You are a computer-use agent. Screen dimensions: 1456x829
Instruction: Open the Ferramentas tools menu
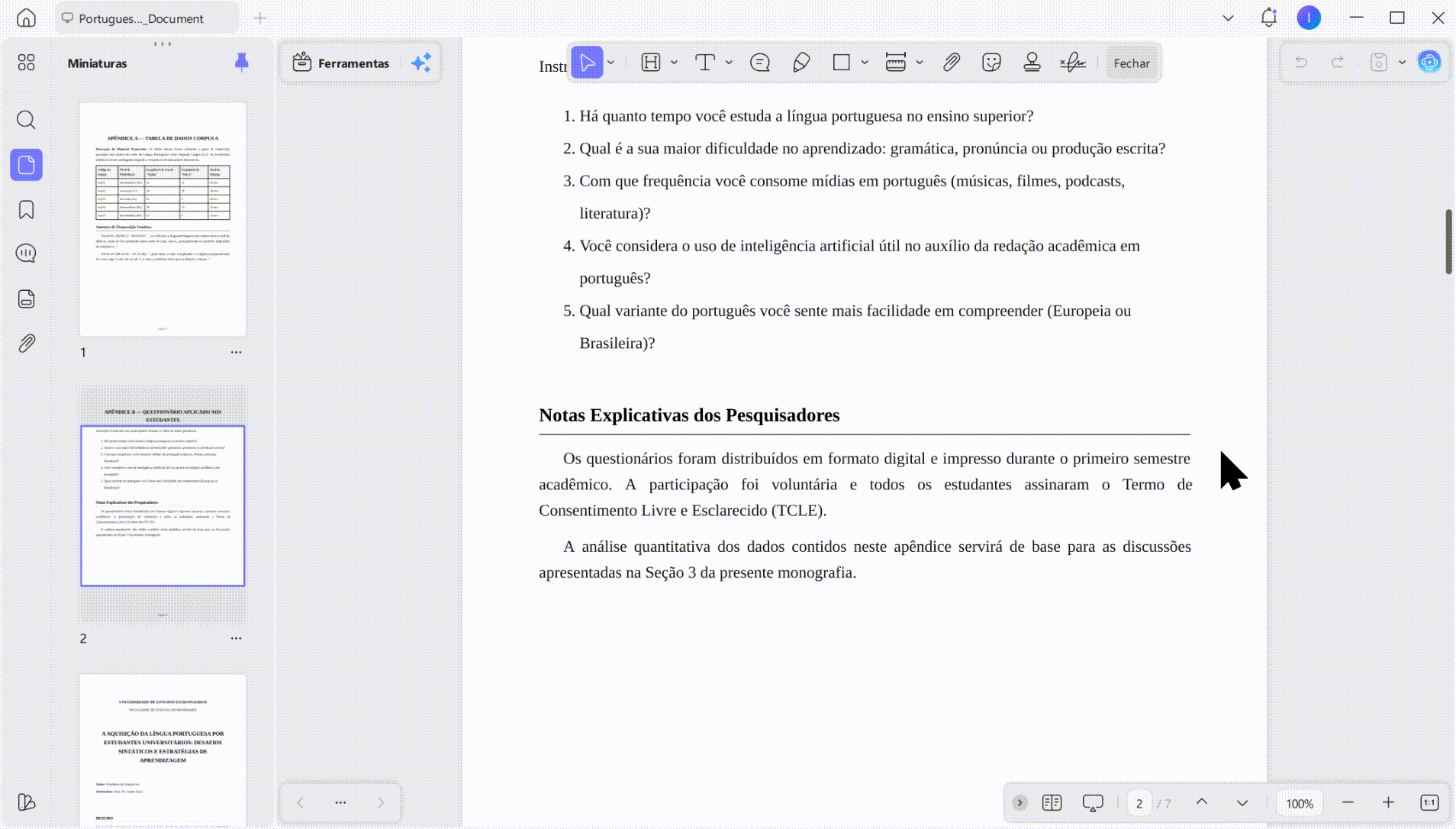tap(341, 63)
